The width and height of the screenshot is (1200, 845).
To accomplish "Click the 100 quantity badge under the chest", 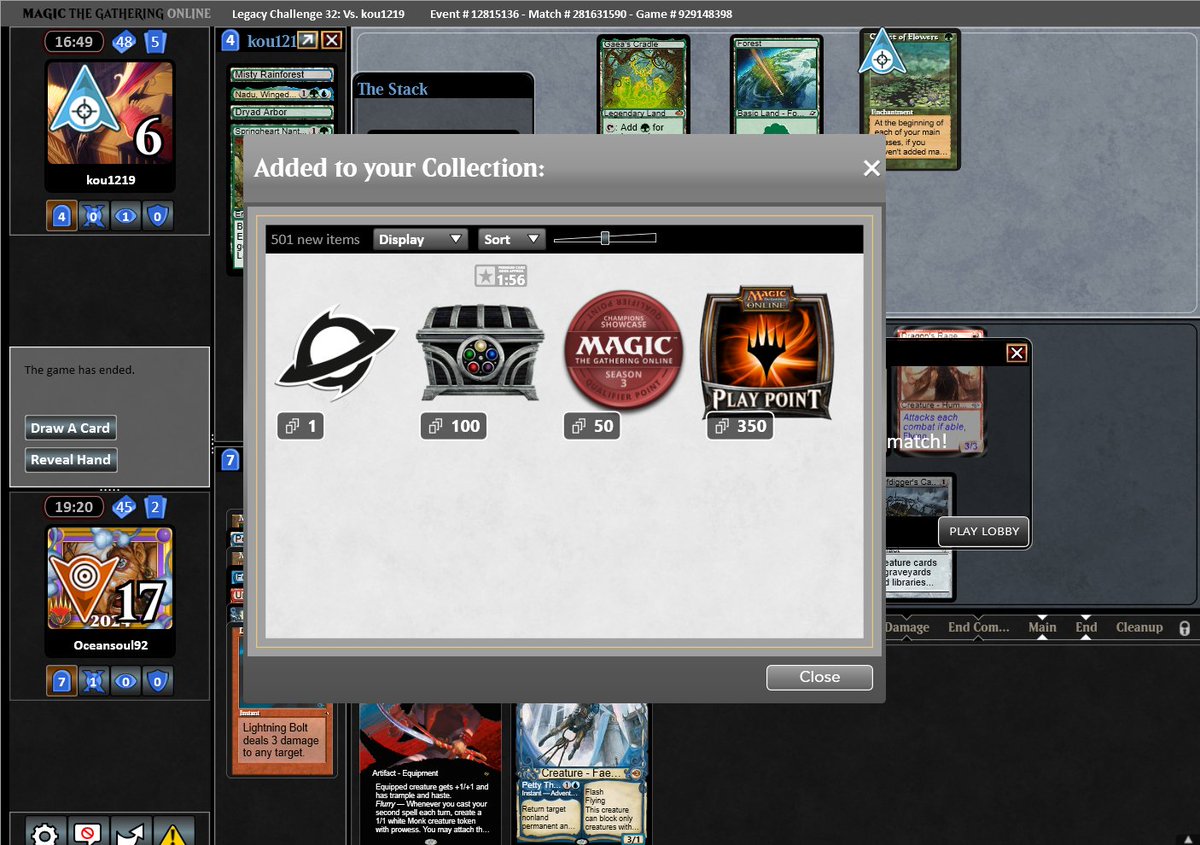I will click(453, 426).
